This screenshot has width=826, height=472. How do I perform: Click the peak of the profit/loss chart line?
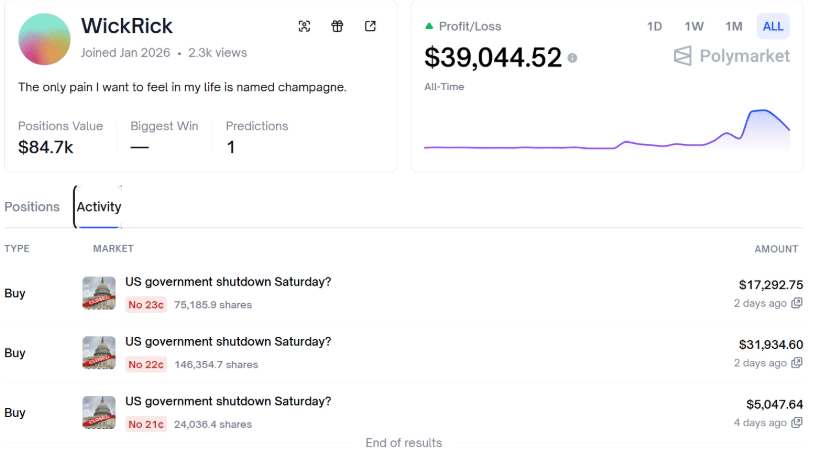click(x=764, y=110)
